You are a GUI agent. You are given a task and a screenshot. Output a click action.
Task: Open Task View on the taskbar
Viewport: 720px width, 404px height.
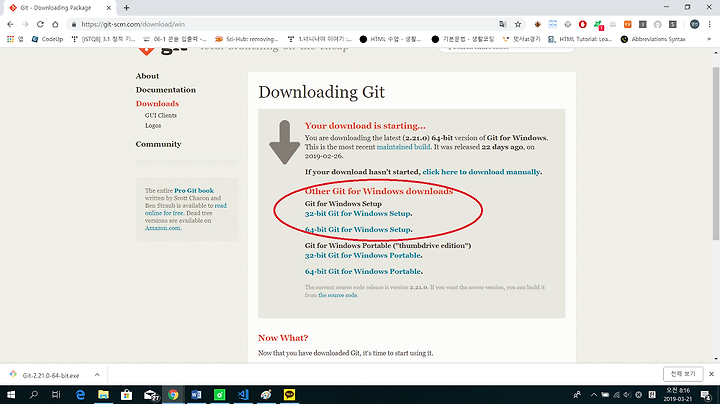click(56, 395)
